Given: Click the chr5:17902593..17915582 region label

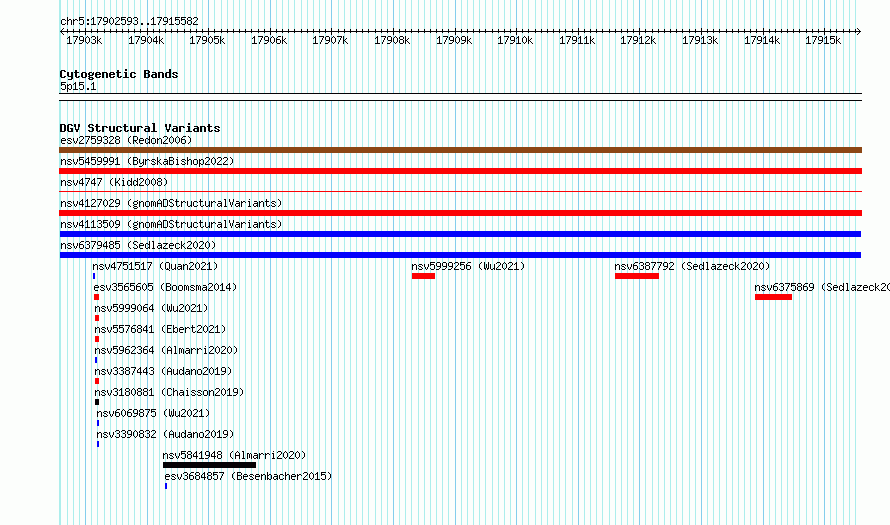Looking at the screenshot, I should click(129, 21).
